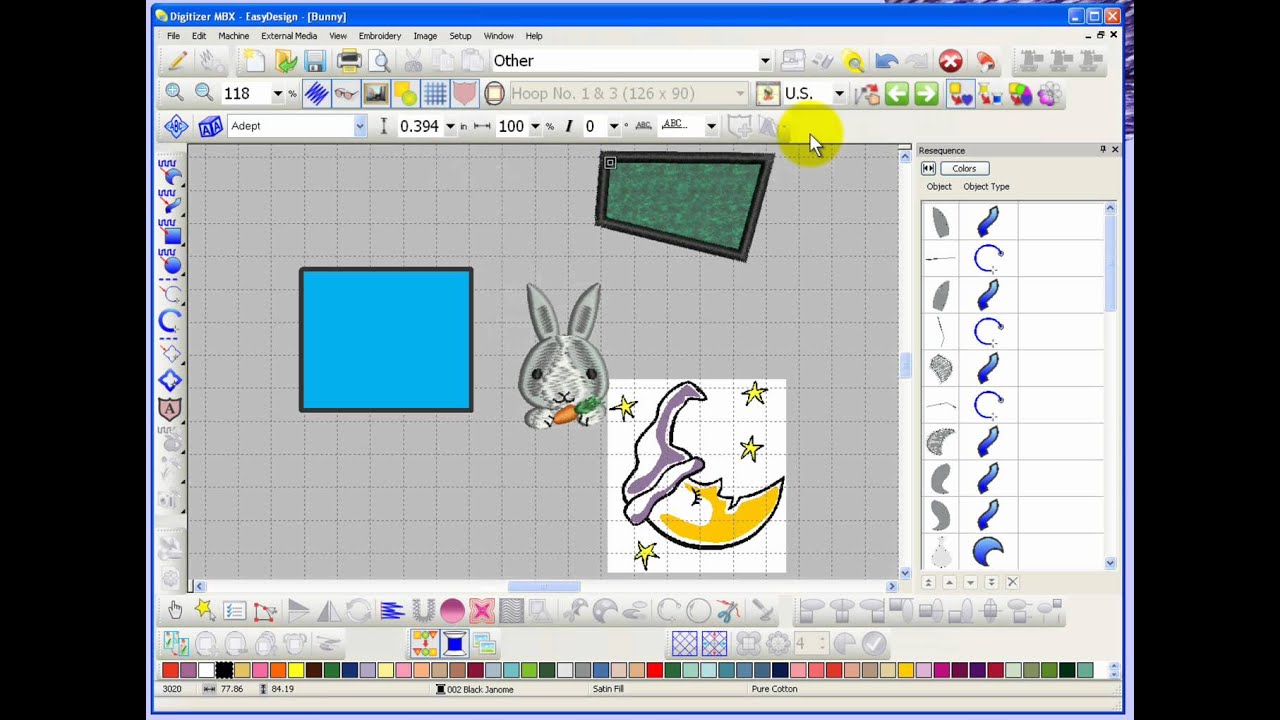This screenshot has width=1280, height=720.
Task: Open the italic angle 0 dropdown
Action: [x=613, y=126]
